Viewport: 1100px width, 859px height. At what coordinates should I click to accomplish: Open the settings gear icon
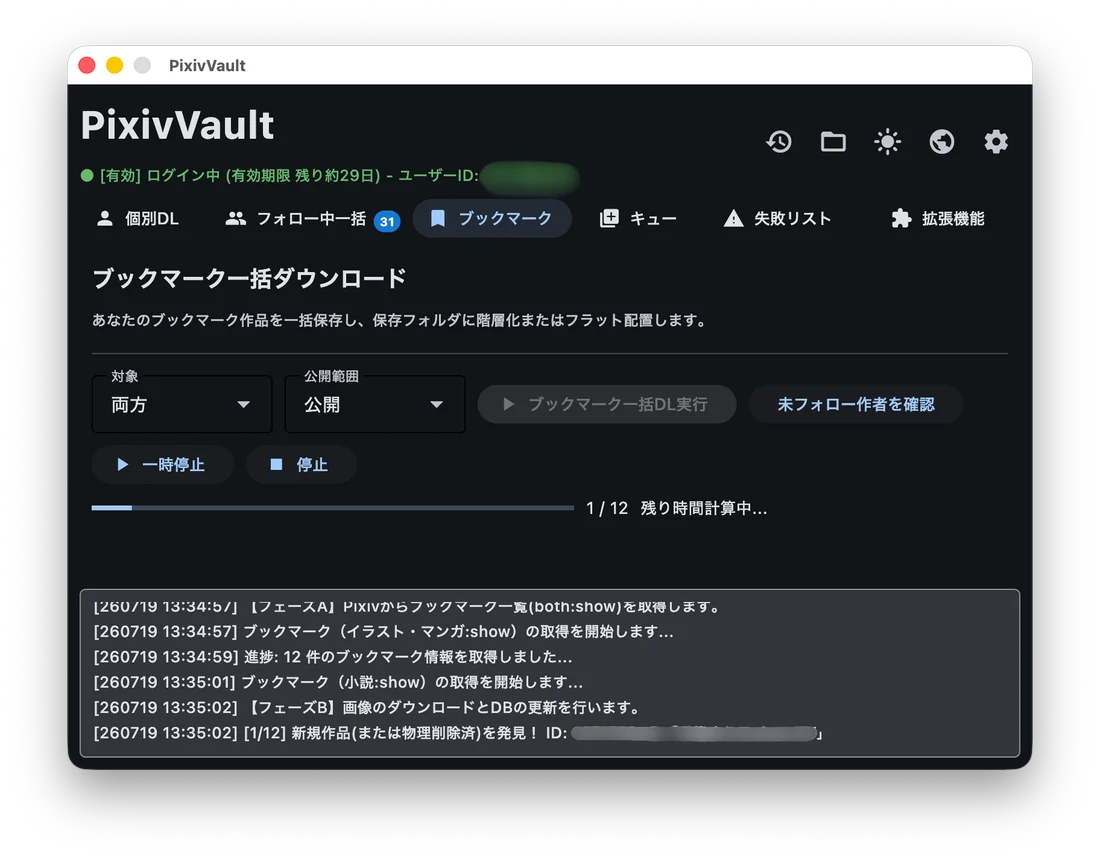[996, 142]
